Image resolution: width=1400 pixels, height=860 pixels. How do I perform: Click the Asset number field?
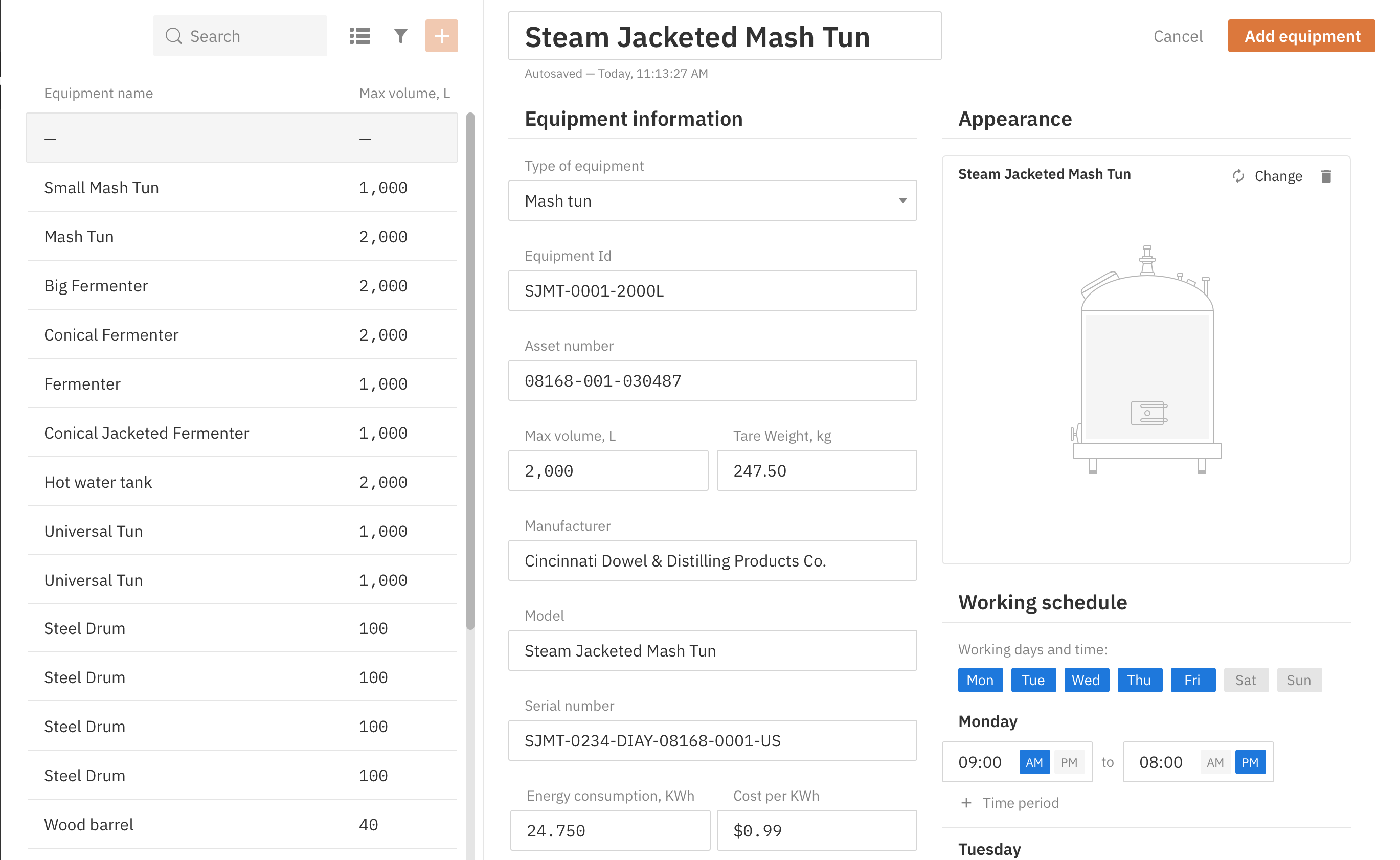(x=712, y=380)
